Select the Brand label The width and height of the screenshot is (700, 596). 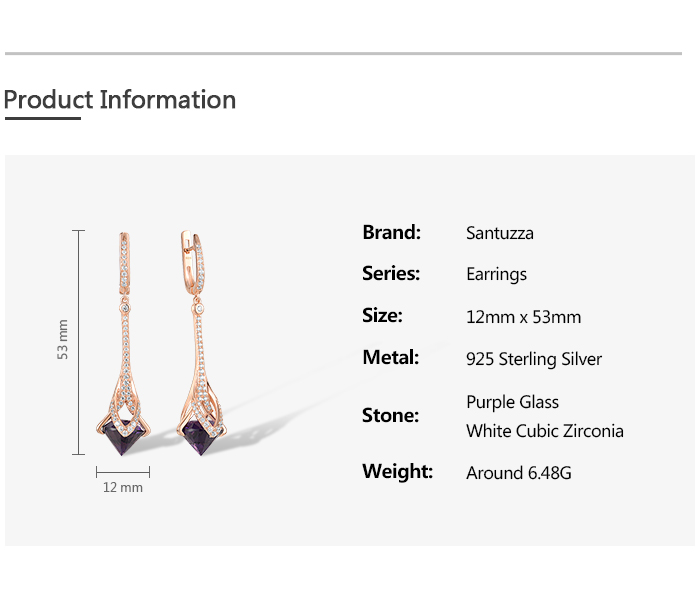tap(391, 232)
